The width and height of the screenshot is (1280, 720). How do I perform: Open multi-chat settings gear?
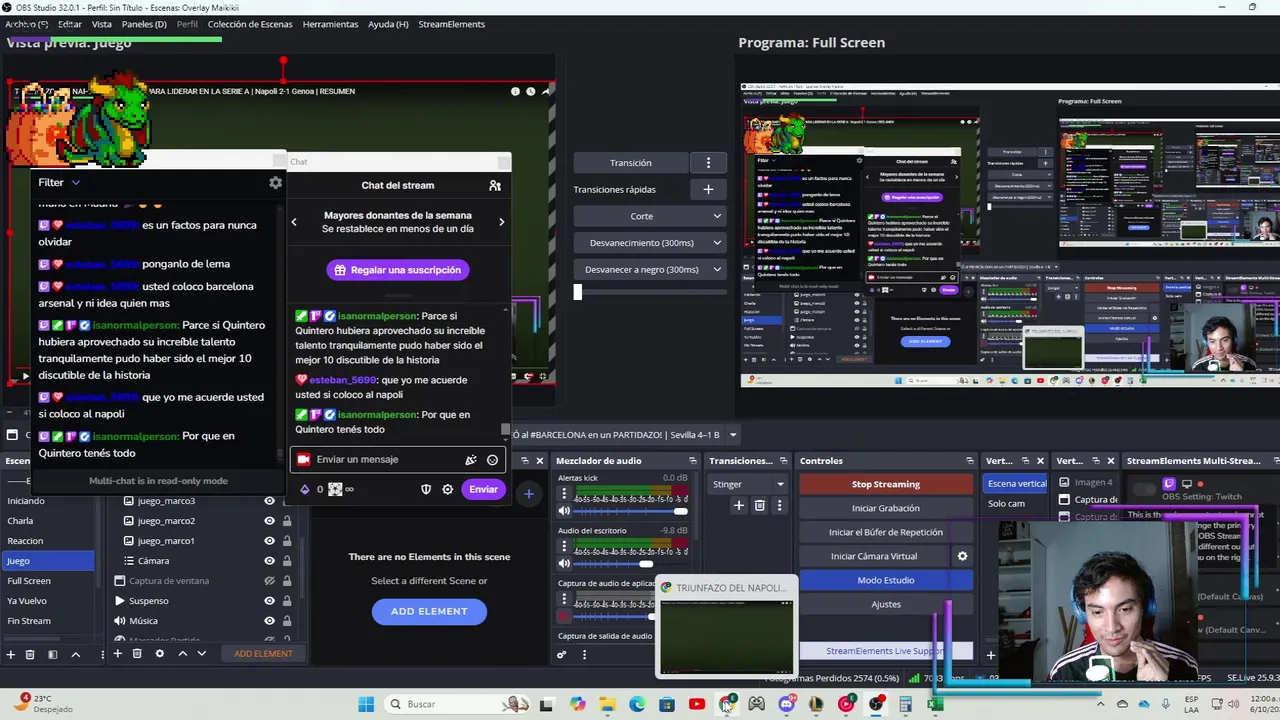[x=275, y=183]
